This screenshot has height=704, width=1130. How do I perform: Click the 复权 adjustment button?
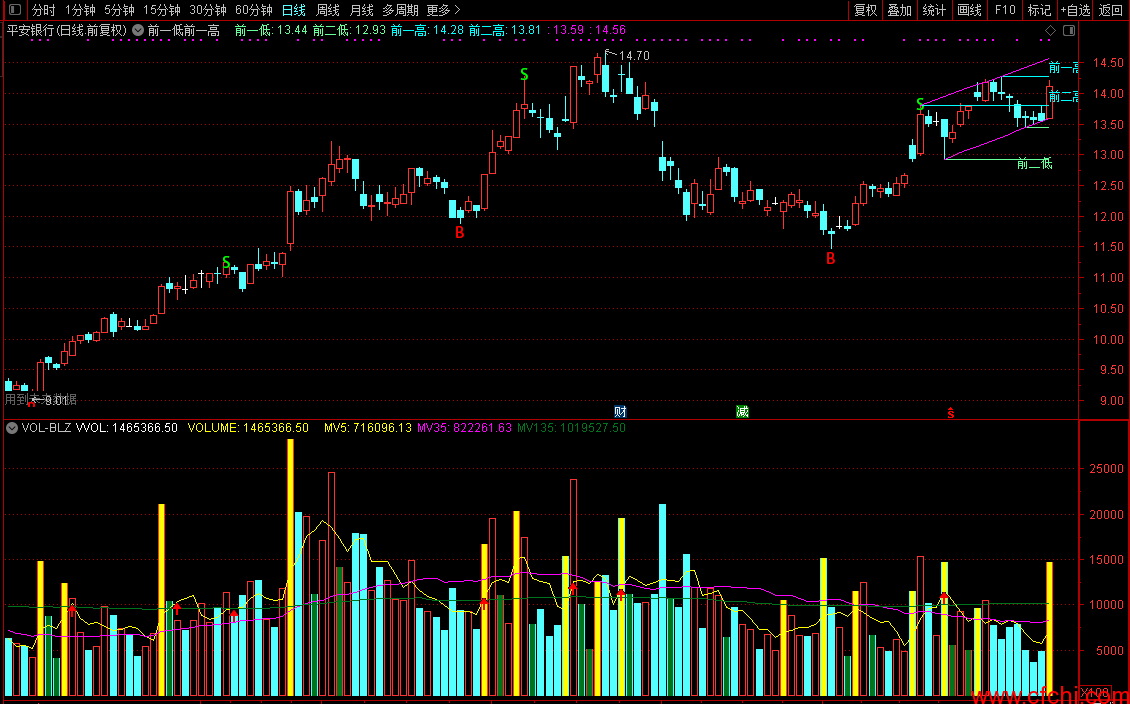tap(866, 10)
